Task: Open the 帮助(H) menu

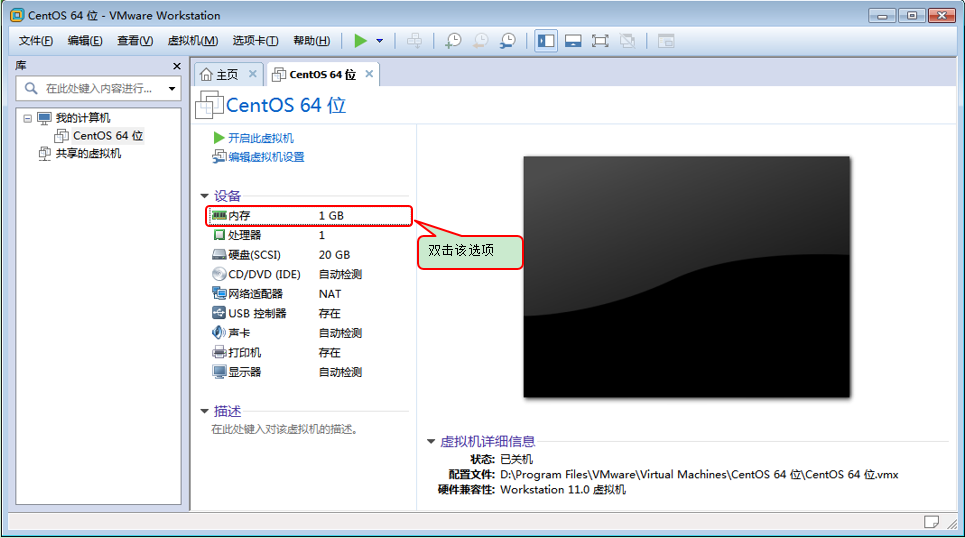Action: (x=311, y=41)
